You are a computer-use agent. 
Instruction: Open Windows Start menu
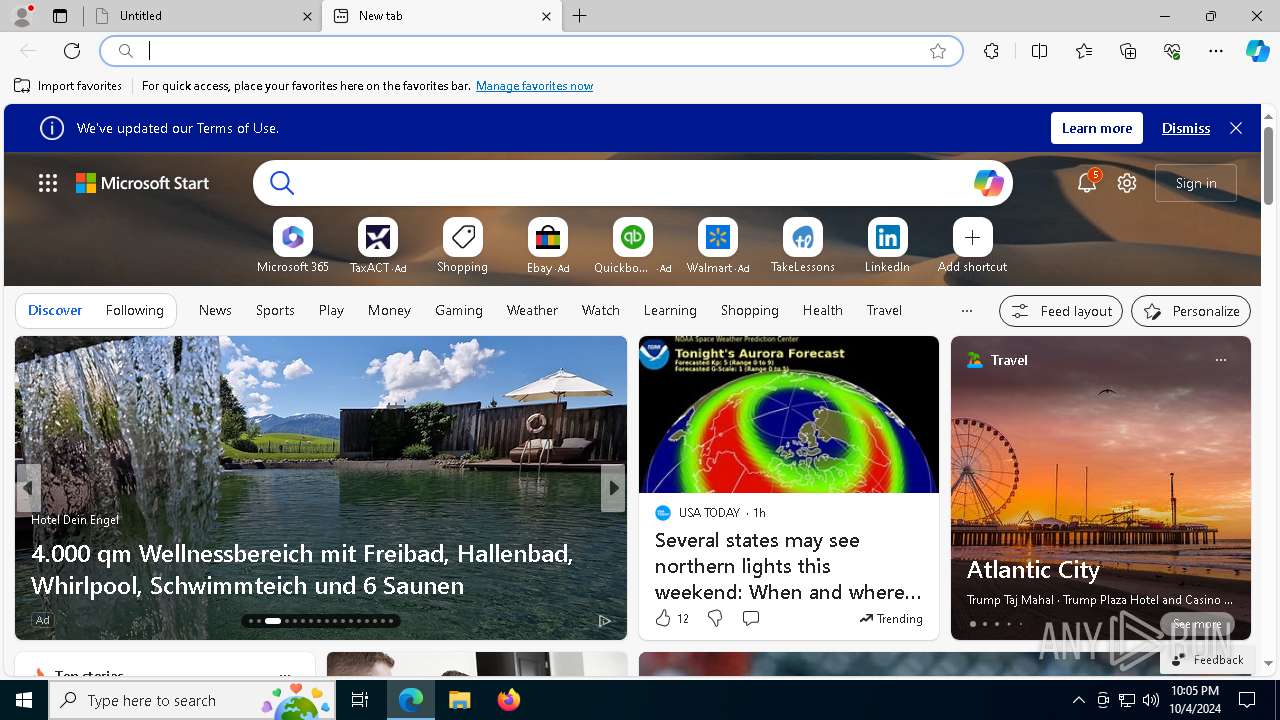click(x=24, y=700)
